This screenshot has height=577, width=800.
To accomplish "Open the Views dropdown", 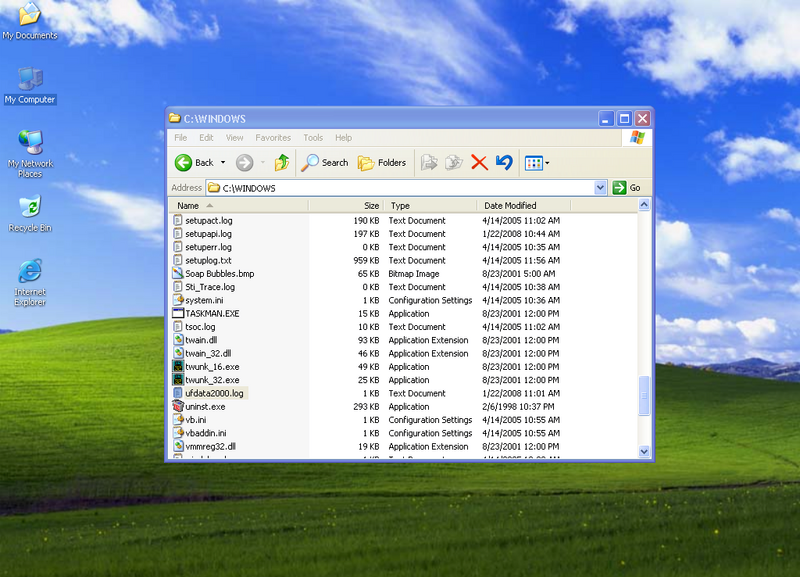I will (537, 163).
